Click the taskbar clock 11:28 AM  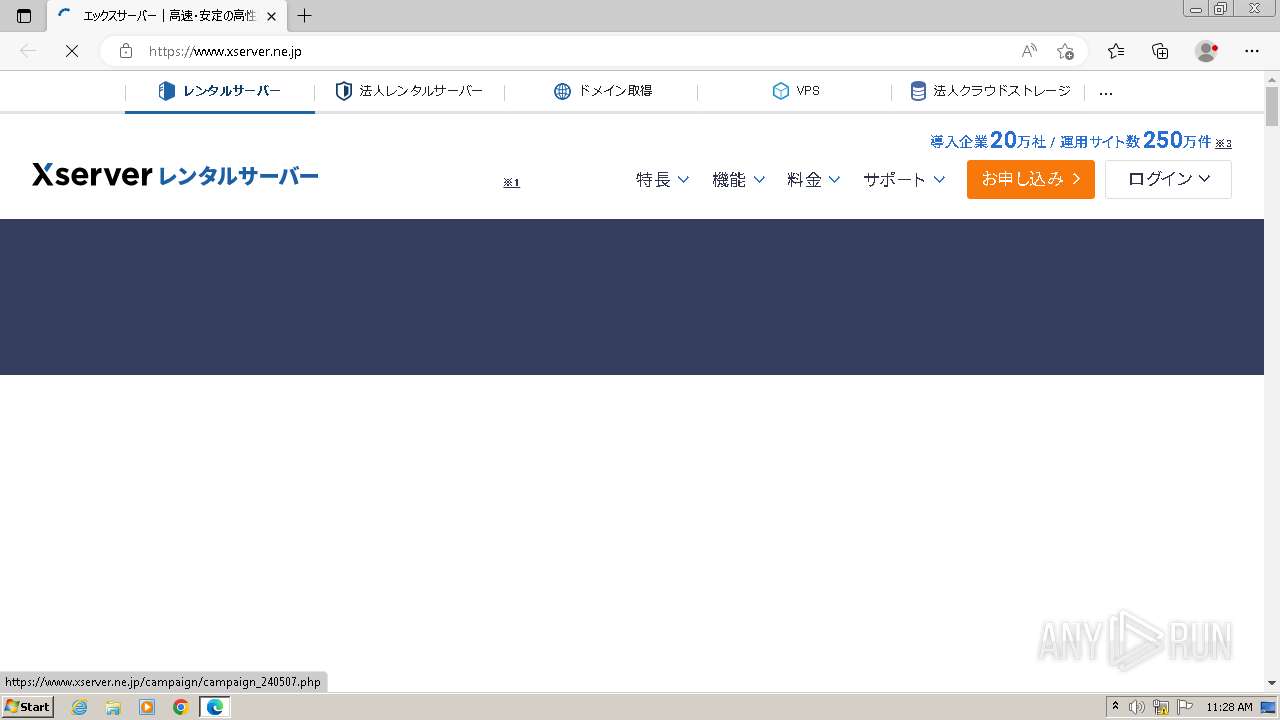[1229, 707]
